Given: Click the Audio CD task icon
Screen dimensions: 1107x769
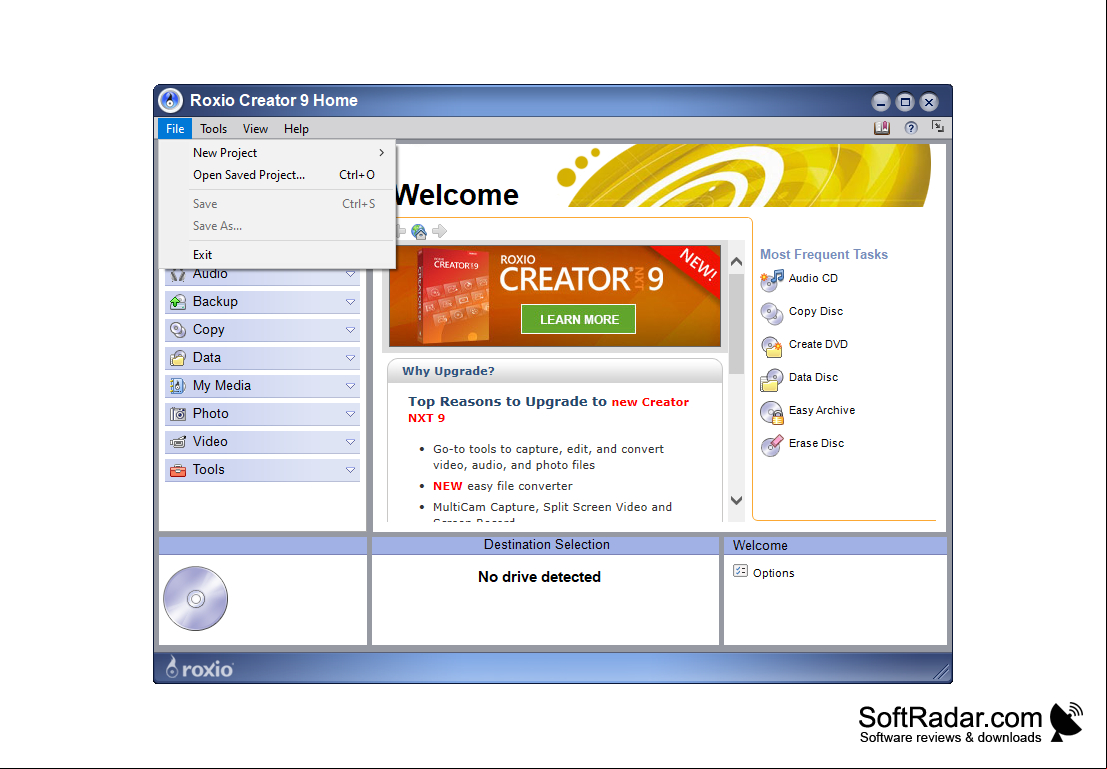Looking at the screenshot, I should point(772,280).
